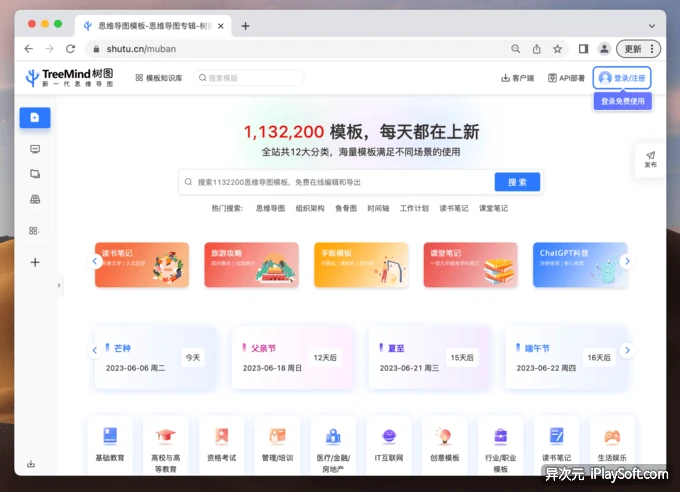Image resolution: width=680 pixels, height=492 pixels.
Task: Open the 父亲节 date card
Action: pyautogui.click(x=292, y=358)
